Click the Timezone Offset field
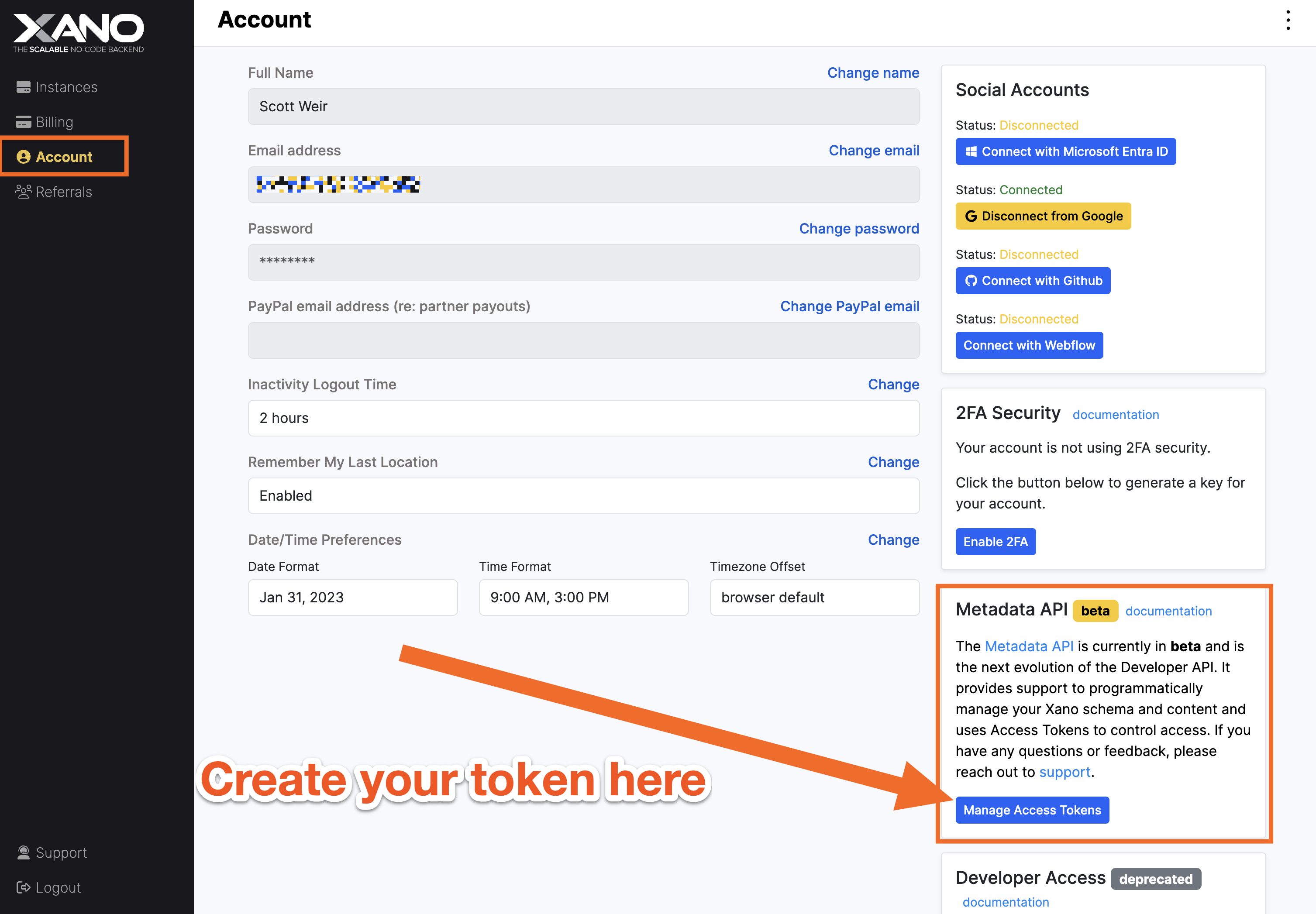This screenshot has height=914, width=1316. (814, 597)
